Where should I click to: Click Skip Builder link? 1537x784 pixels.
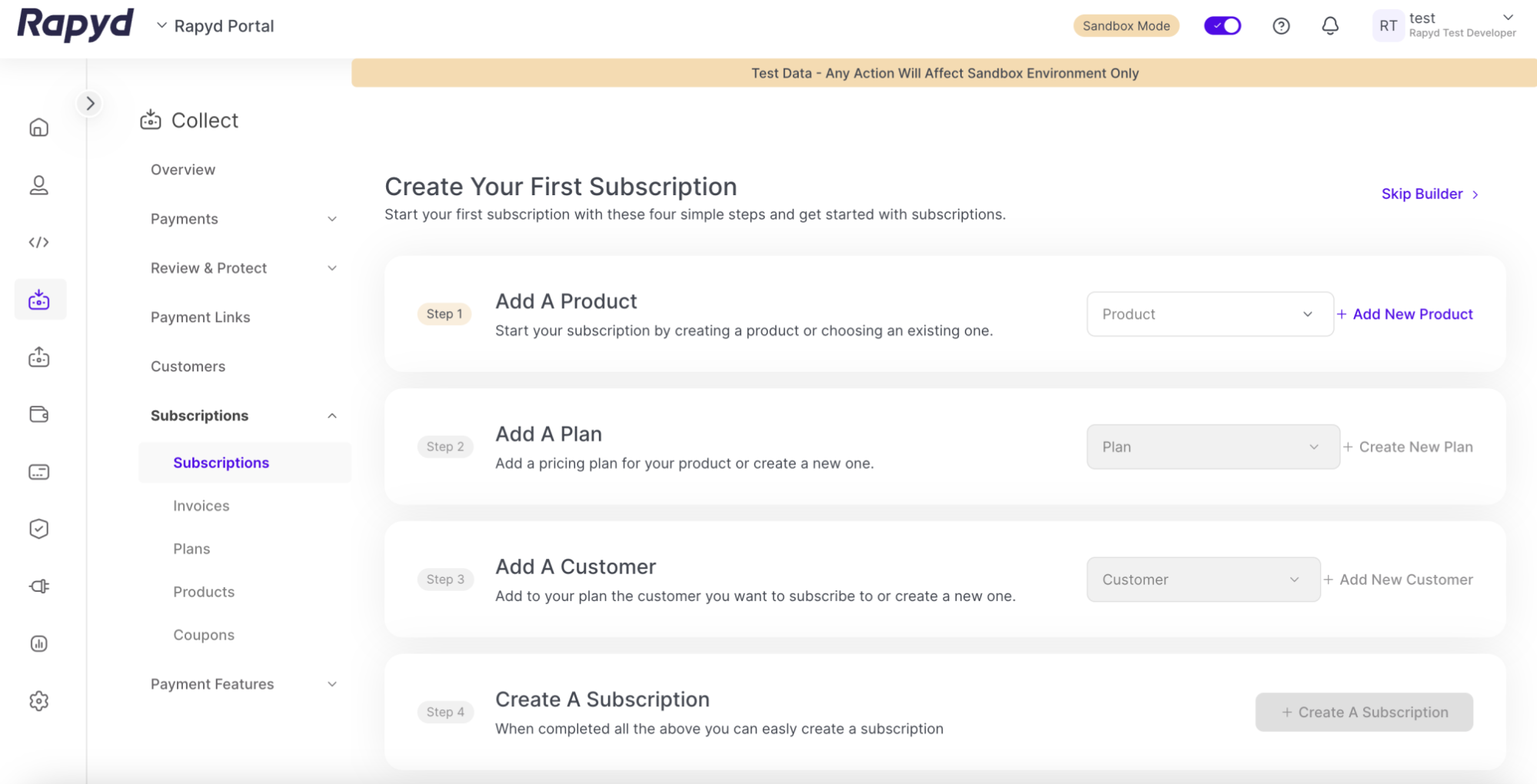tap(1421, 194)
